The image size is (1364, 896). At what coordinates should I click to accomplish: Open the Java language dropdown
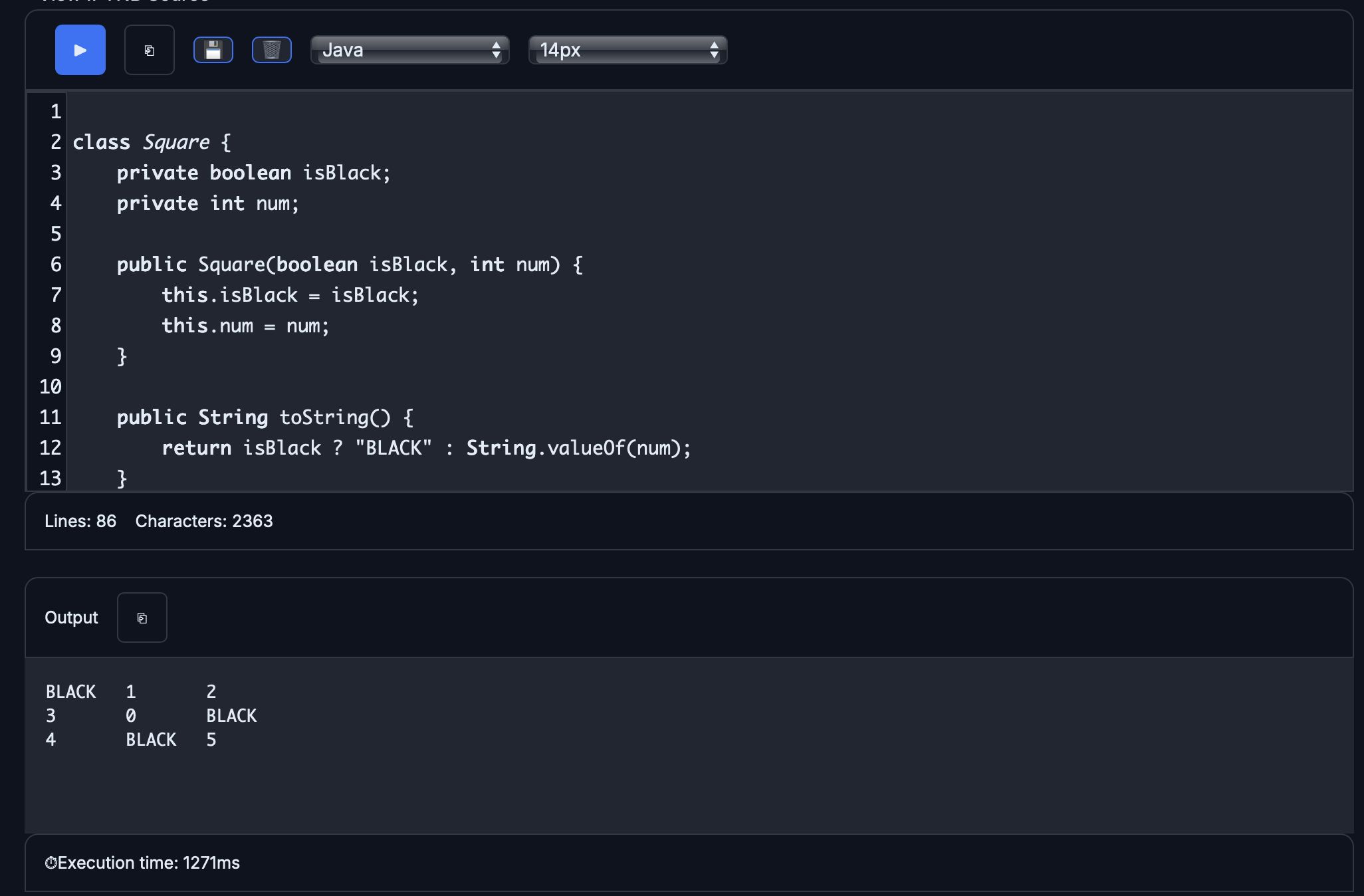tap(409, 50)
